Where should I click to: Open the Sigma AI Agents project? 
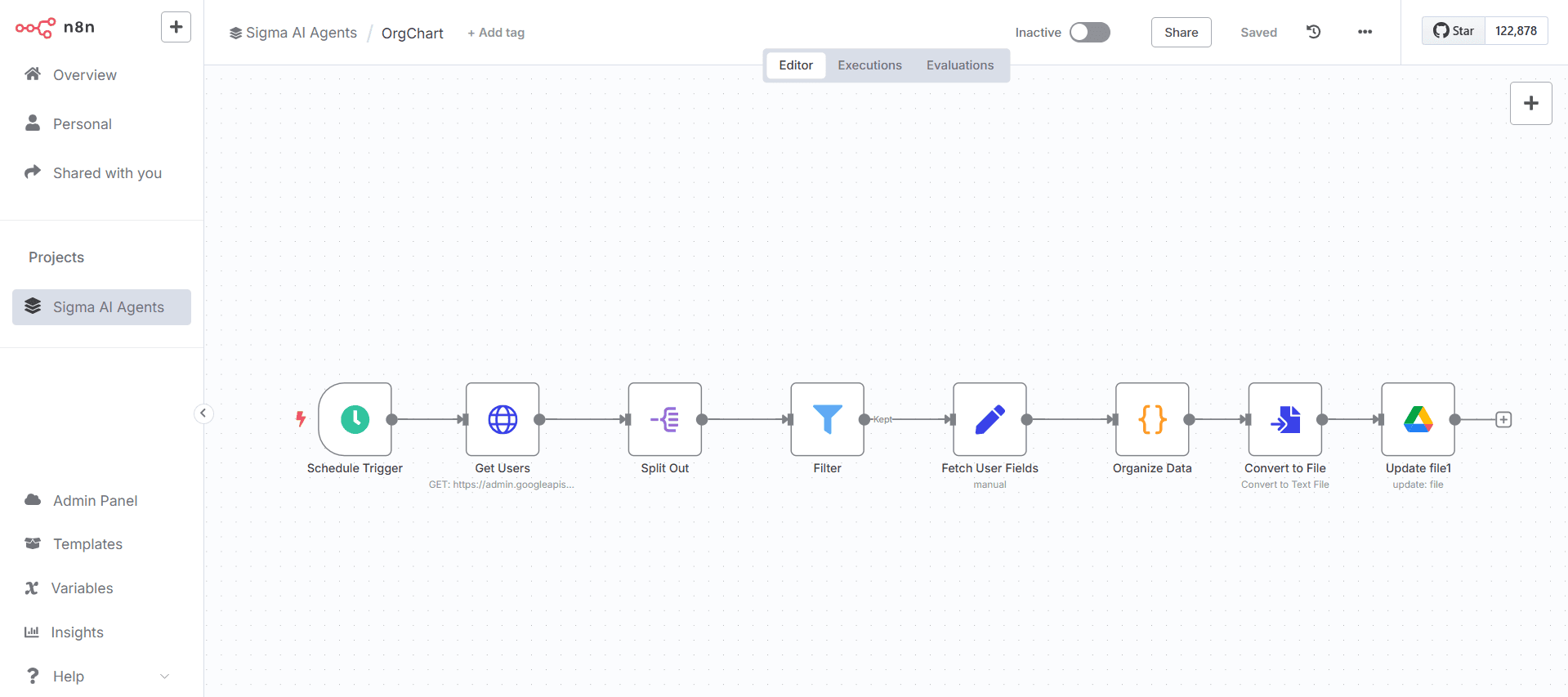point(101,307)
